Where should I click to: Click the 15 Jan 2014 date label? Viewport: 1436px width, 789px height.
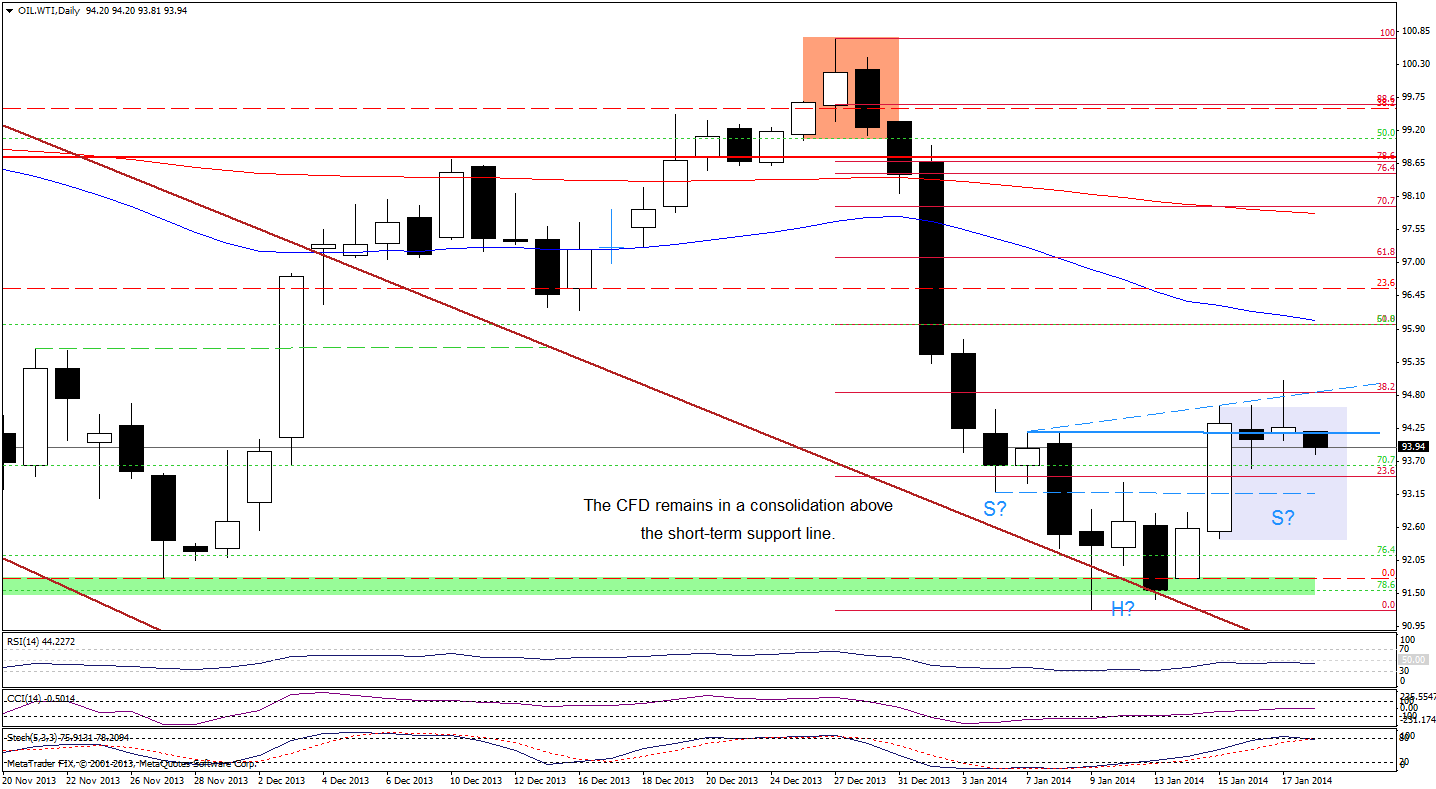(1244, 779)
